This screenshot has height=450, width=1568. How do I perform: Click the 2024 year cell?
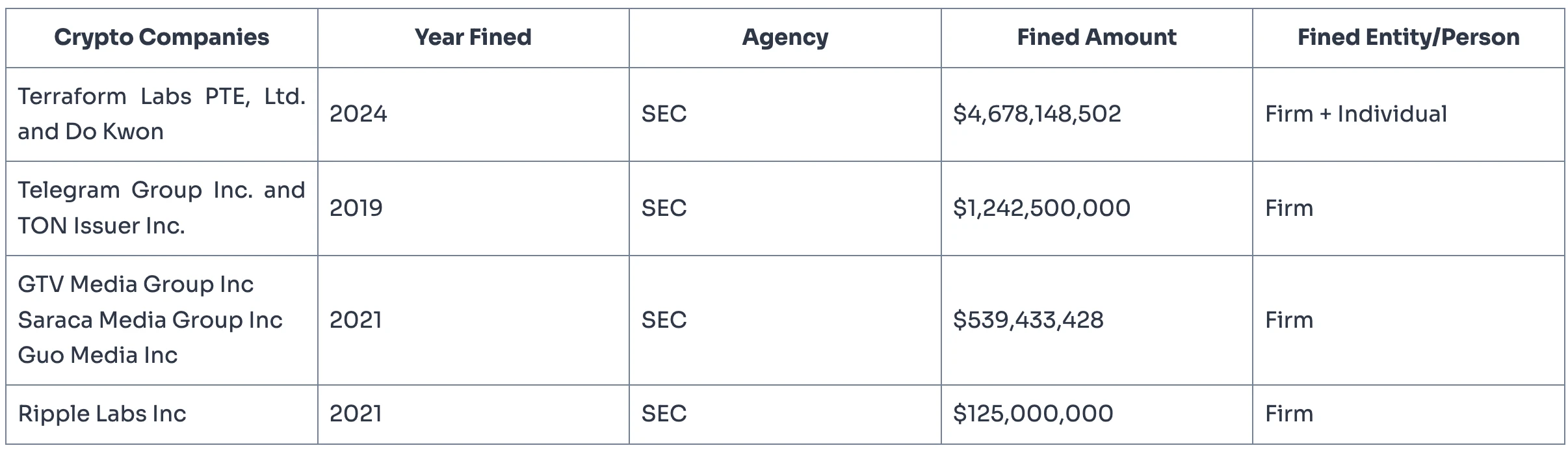point(358,114)
